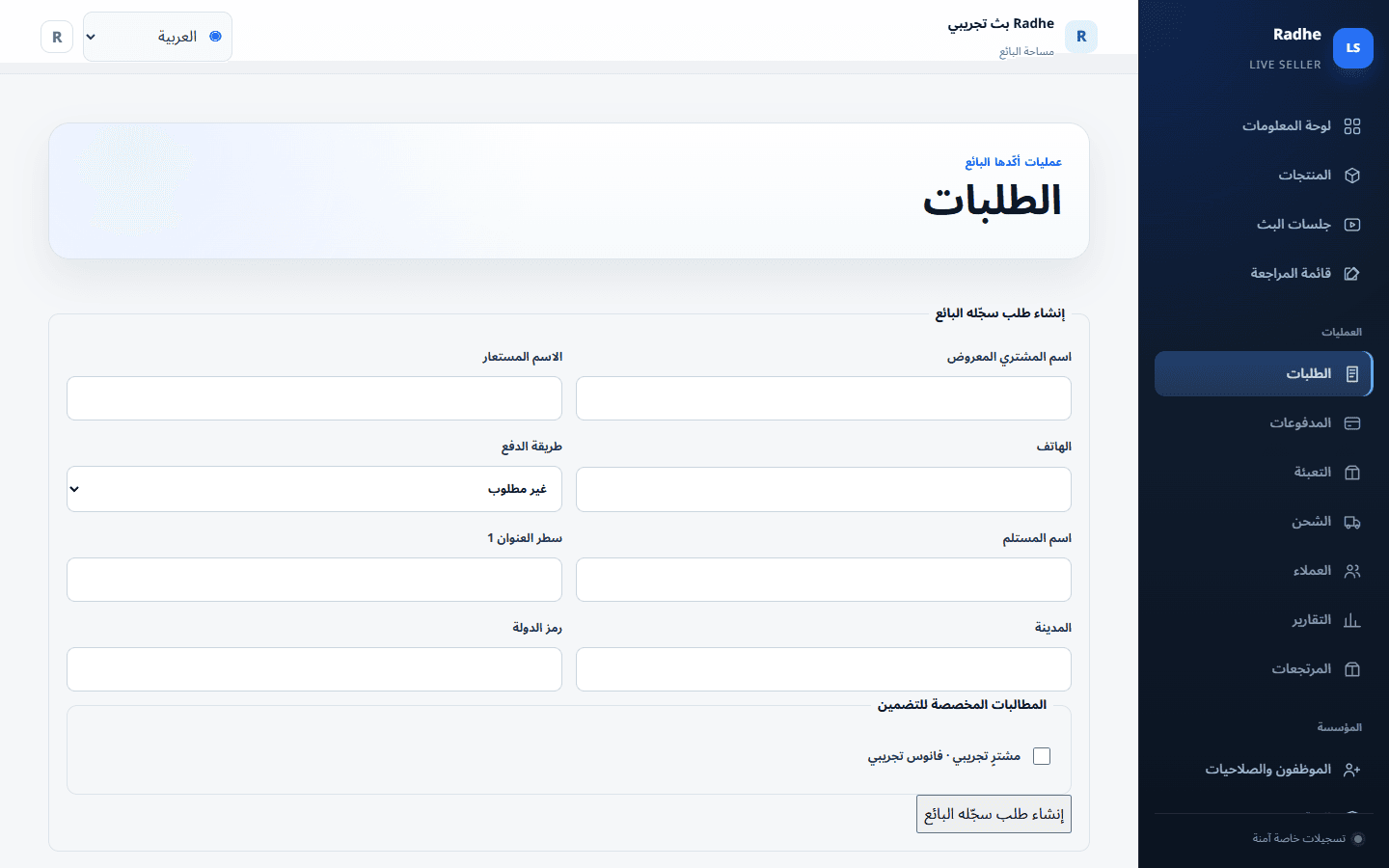Viewport: 1389px width, 868px height.
Task: Focus the الاسم المستعار input field
Action: (314, 398)
